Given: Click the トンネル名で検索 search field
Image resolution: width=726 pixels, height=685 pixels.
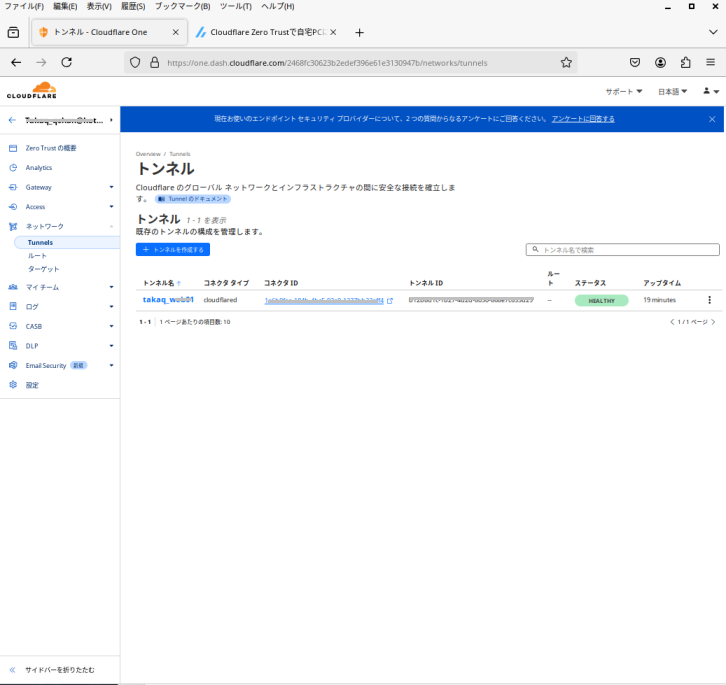Looking at the screenshot, I should (x=622, y=249).
